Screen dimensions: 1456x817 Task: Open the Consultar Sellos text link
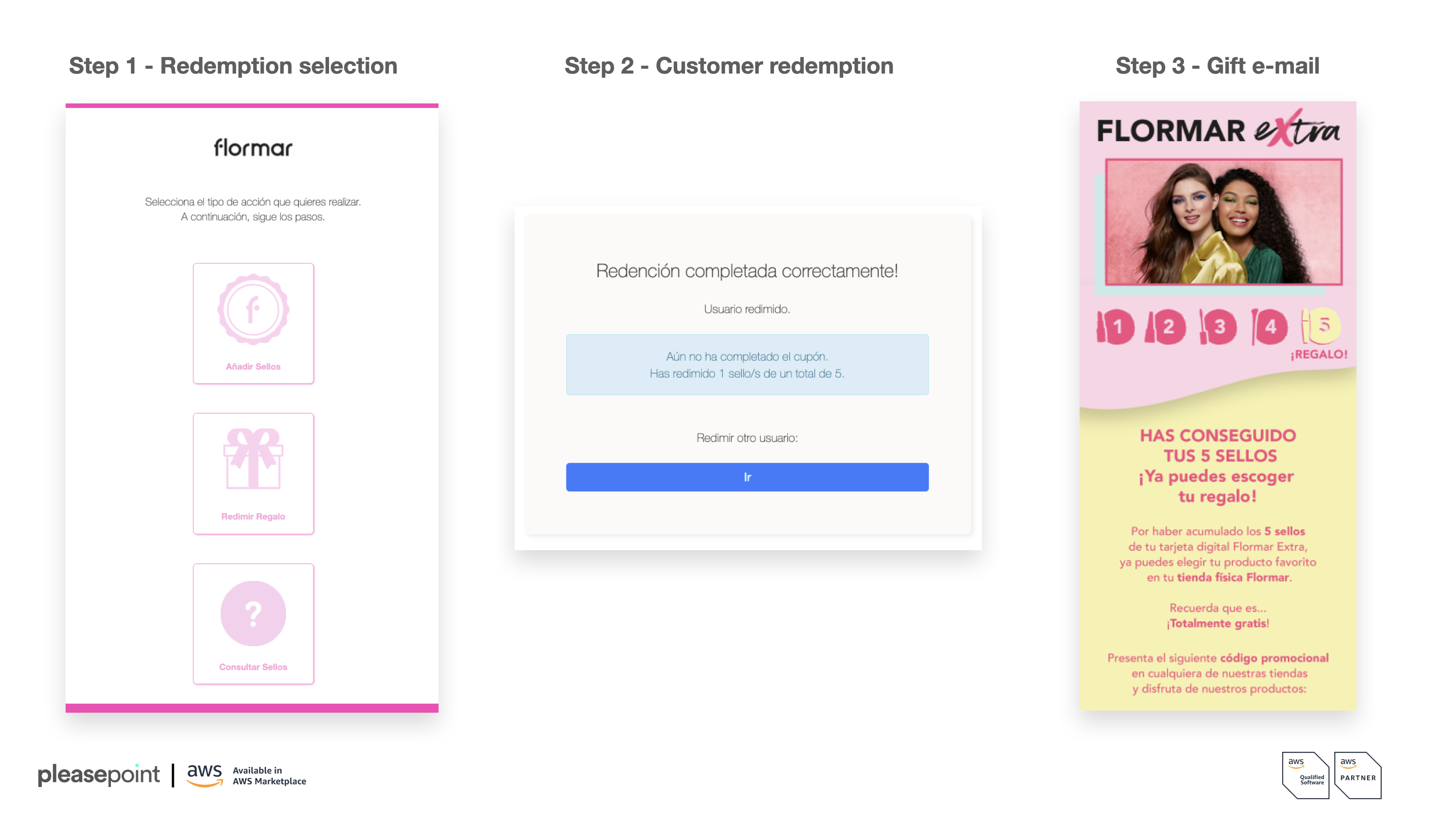click(253, 667)
